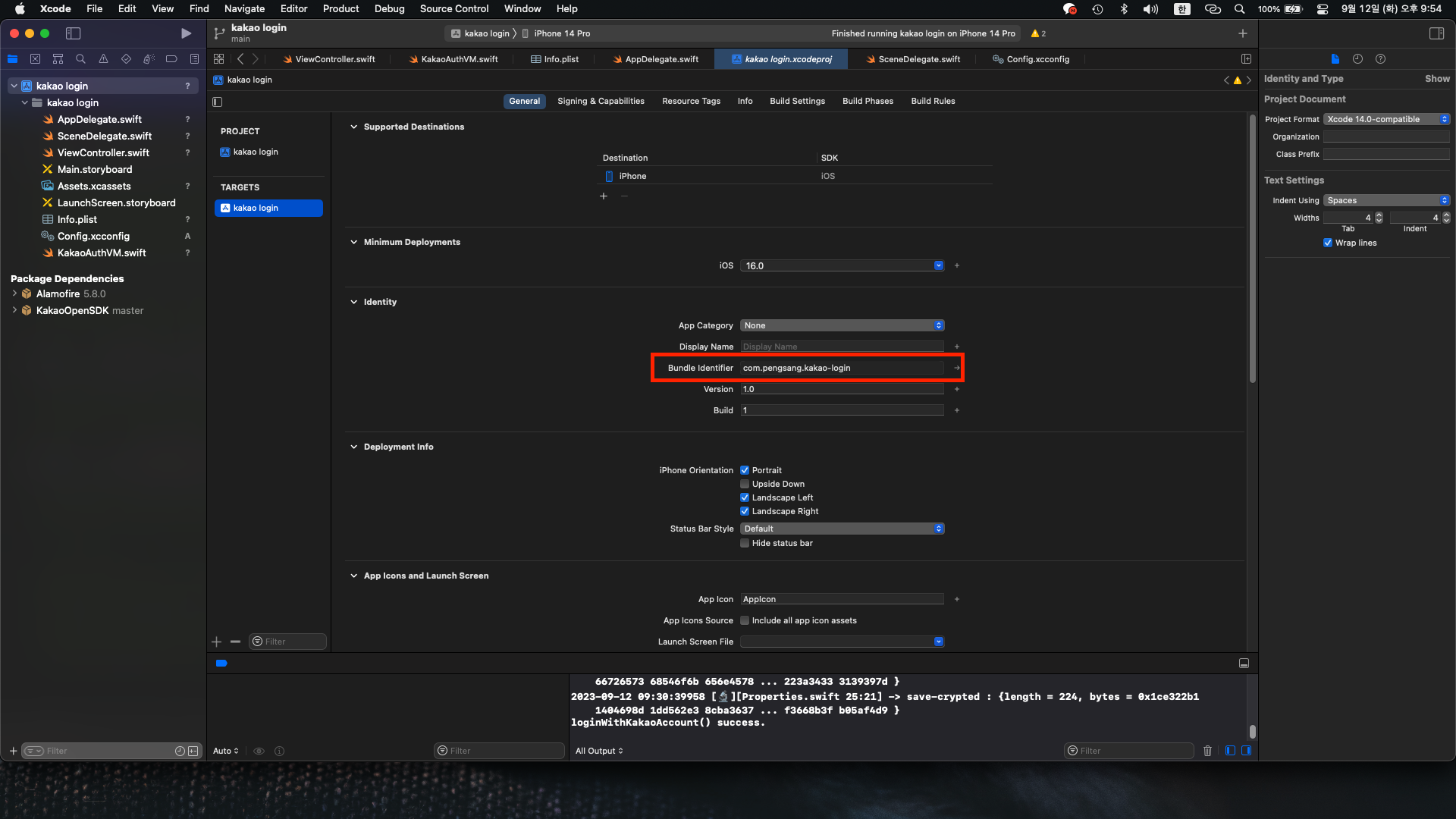Screen dimensions: 1456x819
Task: Click the Bundle Identifier text field
Action: 842,368
